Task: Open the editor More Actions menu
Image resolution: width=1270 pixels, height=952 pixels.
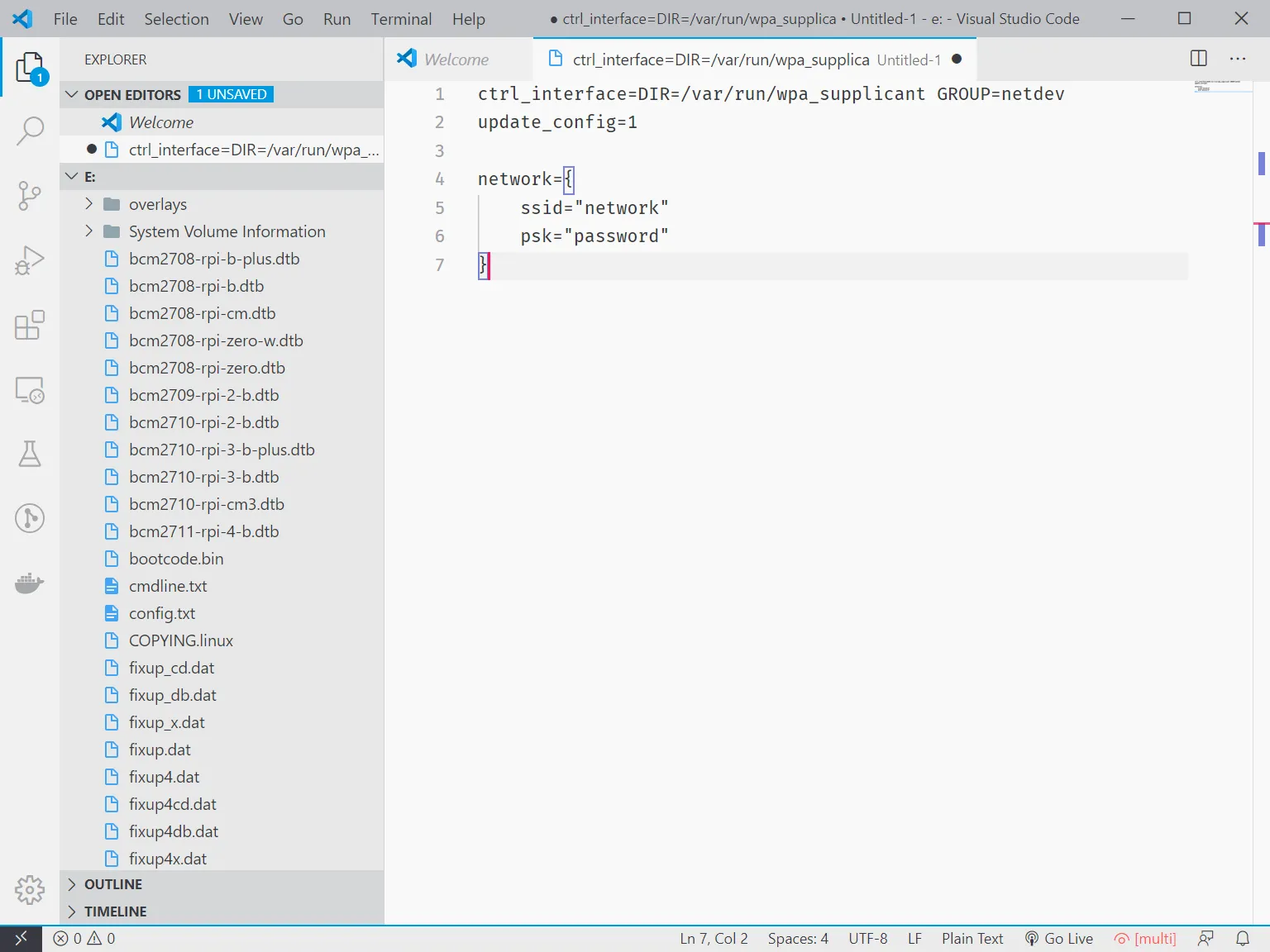Action: pyautogui.click(x=1238, y=59)
